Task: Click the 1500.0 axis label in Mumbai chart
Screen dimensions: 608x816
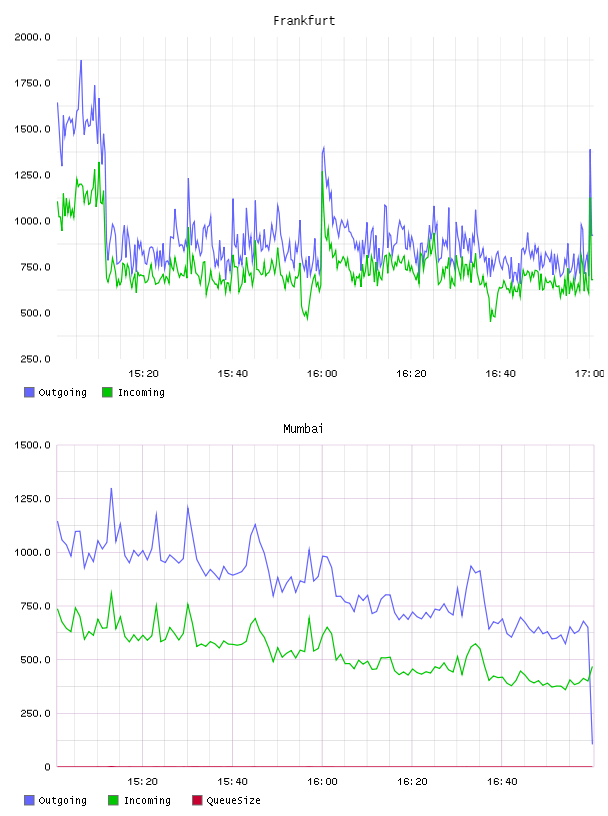Action: 32,445
